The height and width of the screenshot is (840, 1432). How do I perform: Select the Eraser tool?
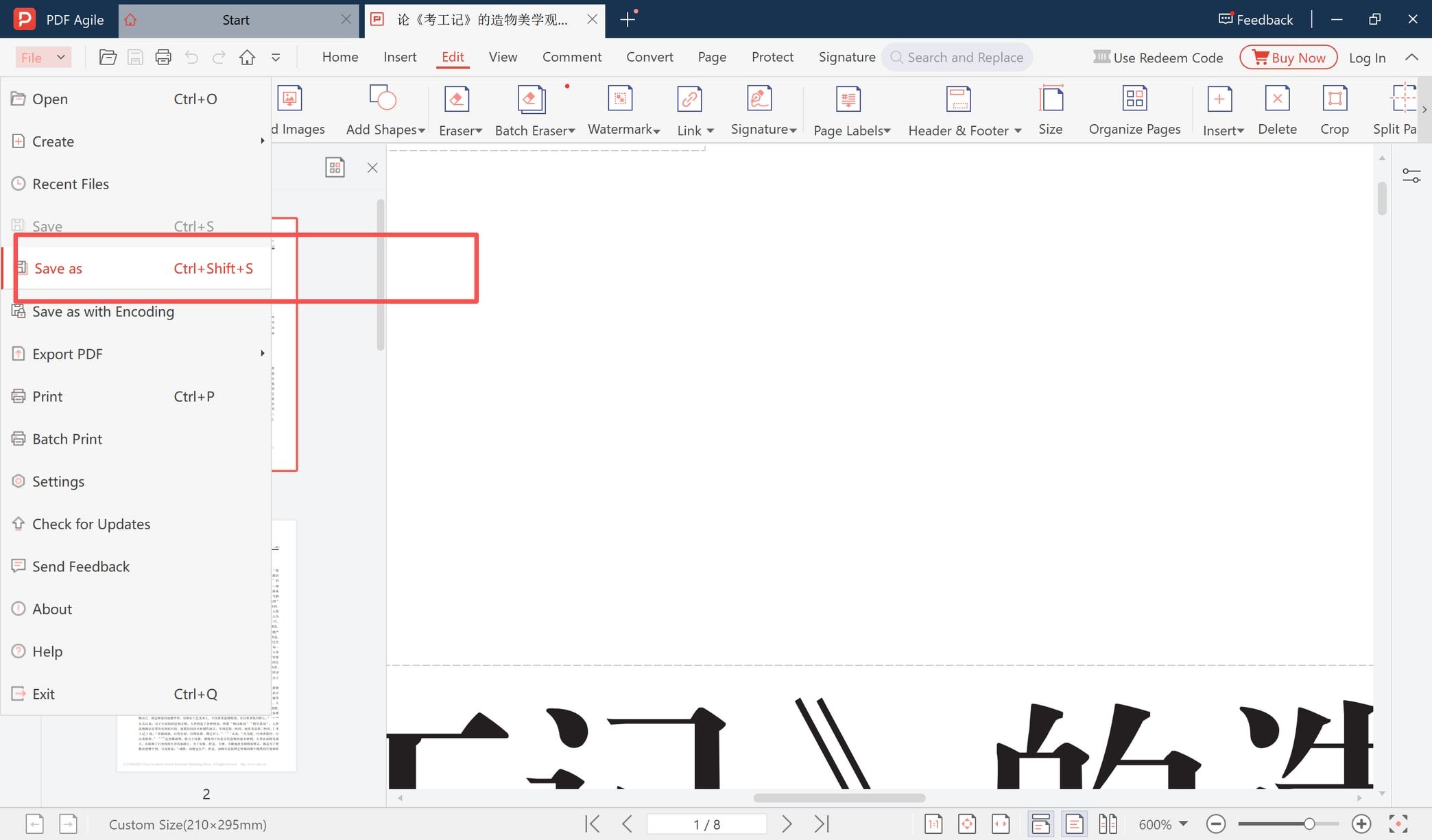(x=460, y=110)
